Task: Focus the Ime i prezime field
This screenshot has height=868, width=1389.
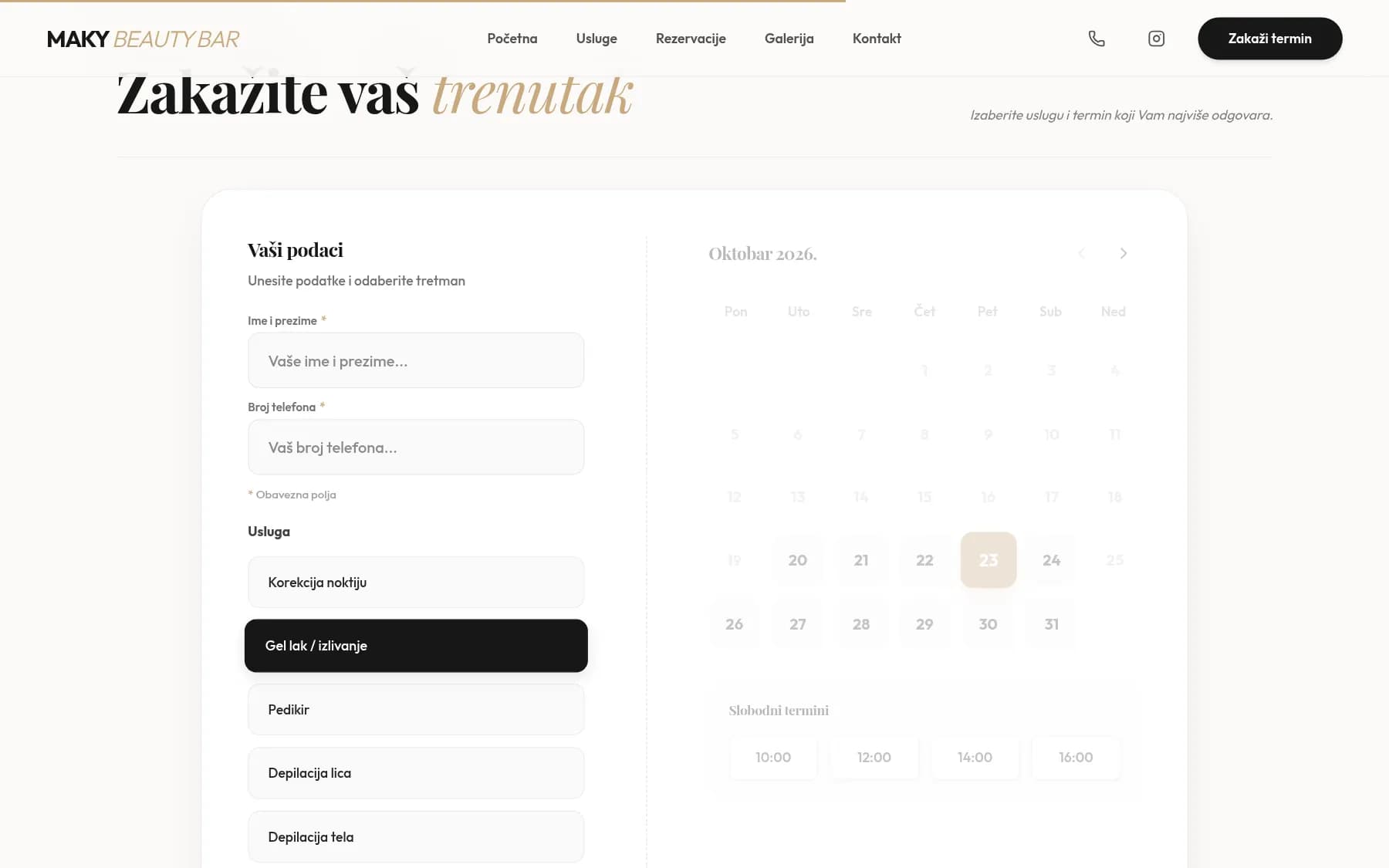Action: tap(416, 360)
